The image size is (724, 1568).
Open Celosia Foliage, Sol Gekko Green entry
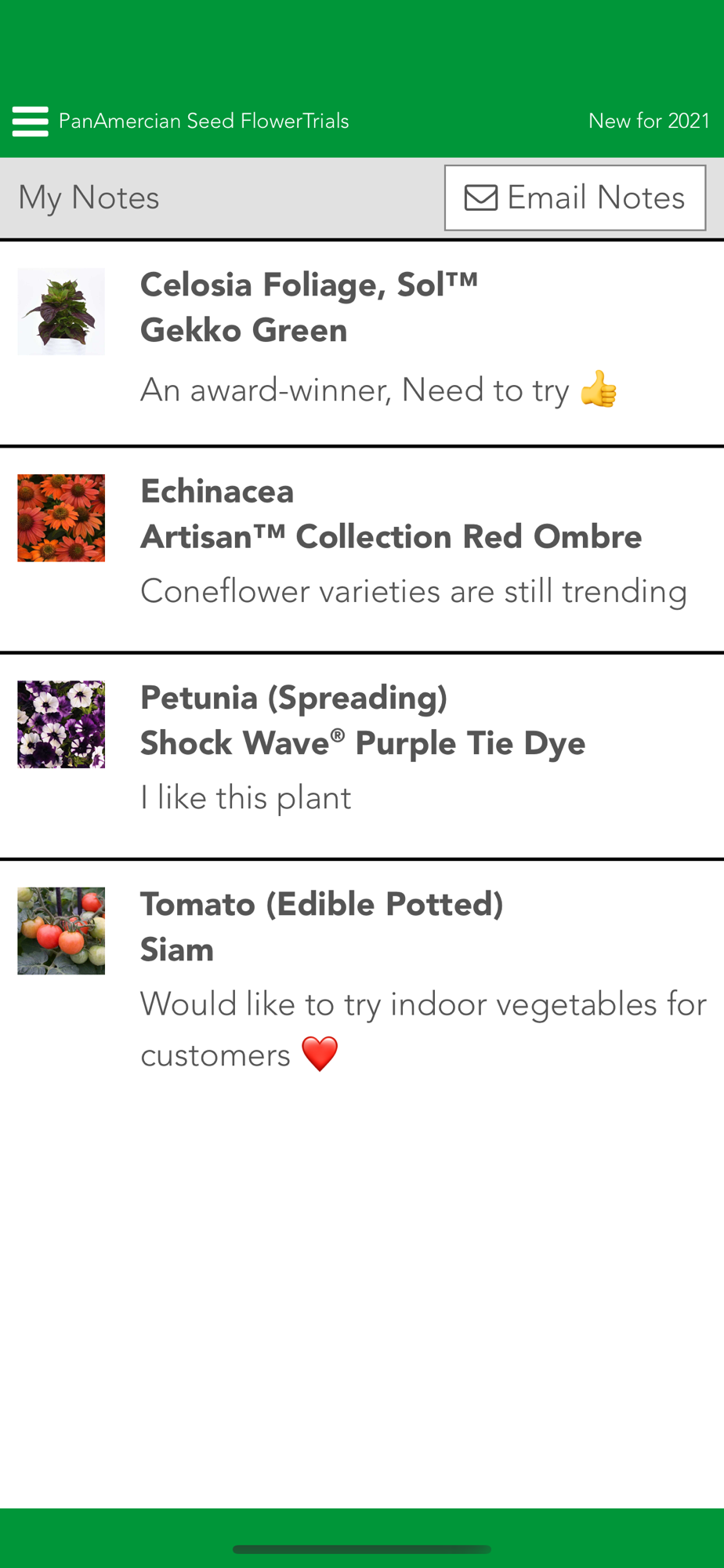coord(362,343)
